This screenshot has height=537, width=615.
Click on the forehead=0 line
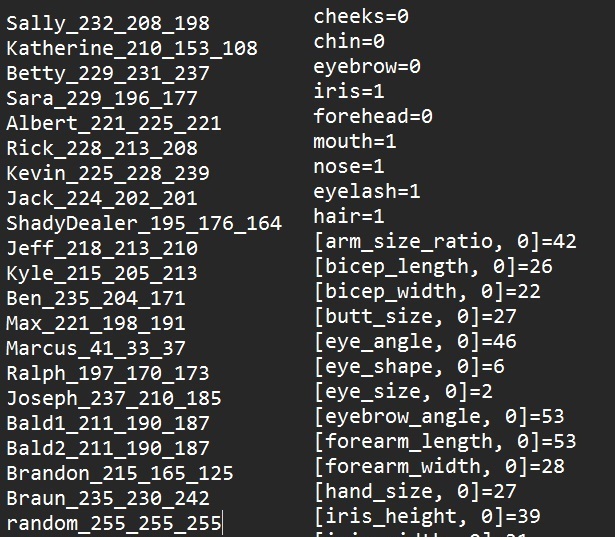click(x=373, y=117)
